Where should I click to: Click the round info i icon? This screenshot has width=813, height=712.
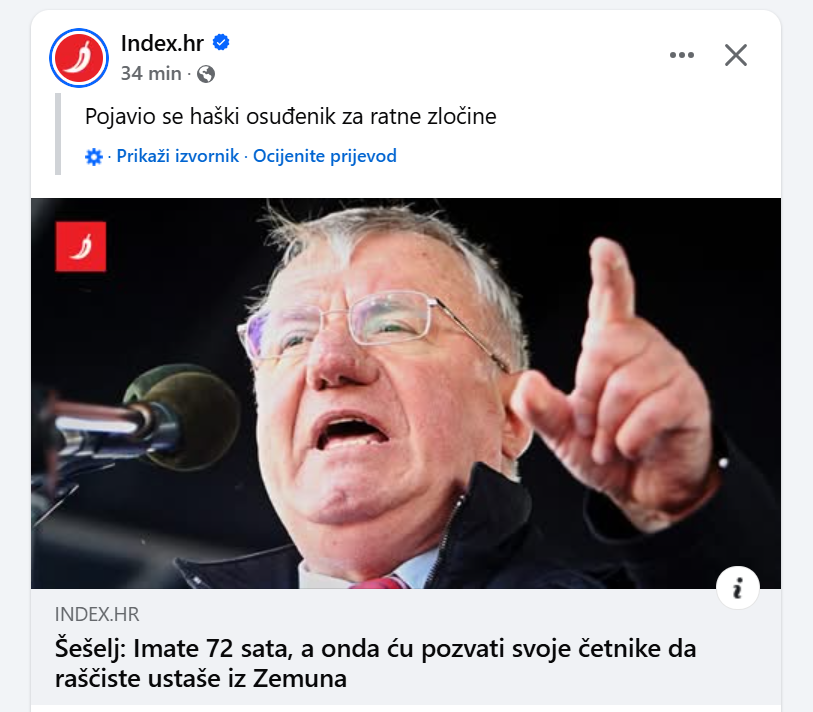click(x=738, y=588)
